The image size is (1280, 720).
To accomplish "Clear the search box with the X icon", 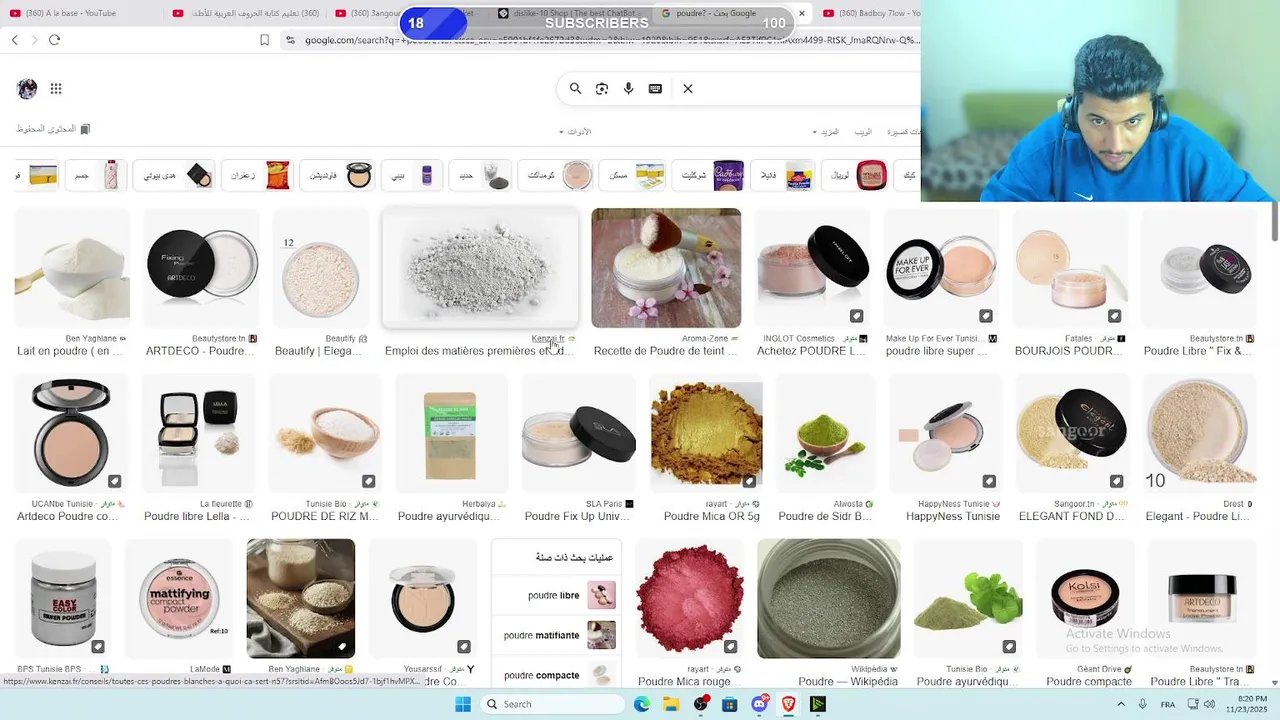I will 688,89.
